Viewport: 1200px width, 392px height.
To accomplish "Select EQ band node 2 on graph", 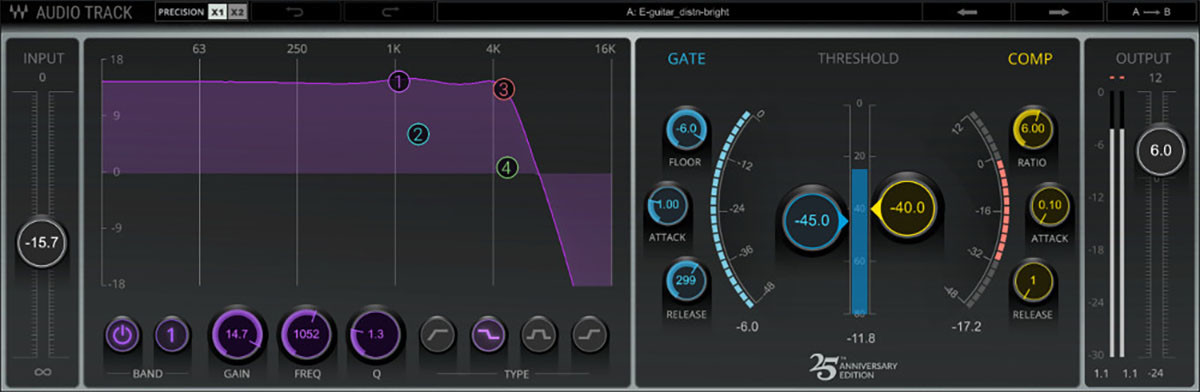I will tap(418, 134).
